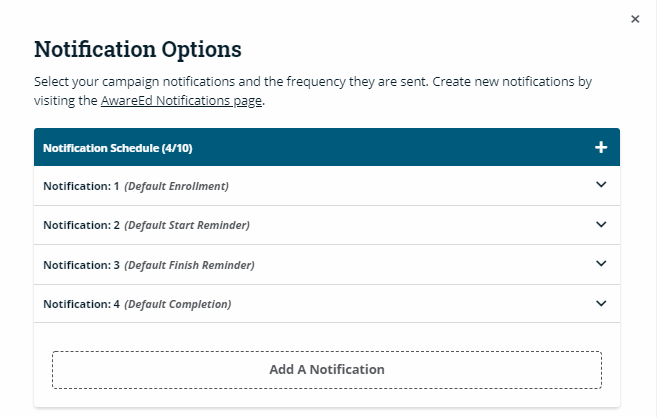The width and height of the screenshot is (657, 417).
Task: Click the (Default Start Reminder) italic label
Action: click(x=187, y=225)
